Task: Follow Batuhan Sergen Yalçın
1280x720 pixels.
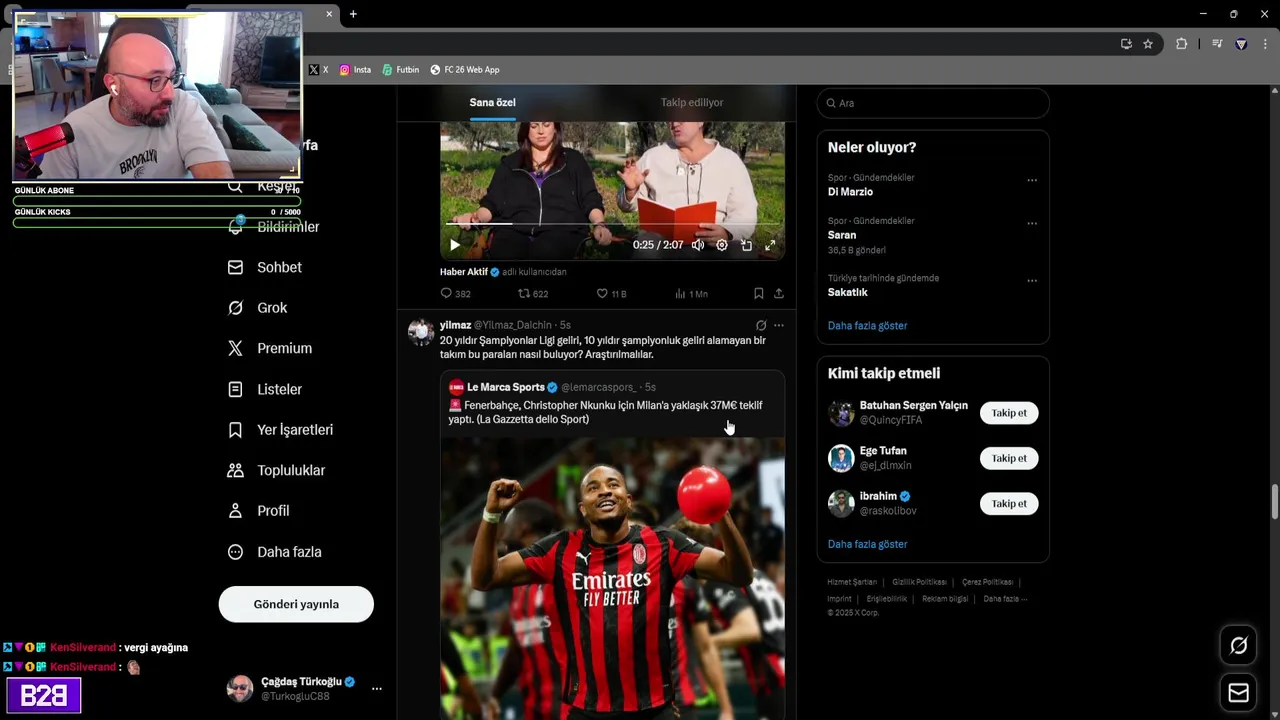Action: [x=1009, y=413]
